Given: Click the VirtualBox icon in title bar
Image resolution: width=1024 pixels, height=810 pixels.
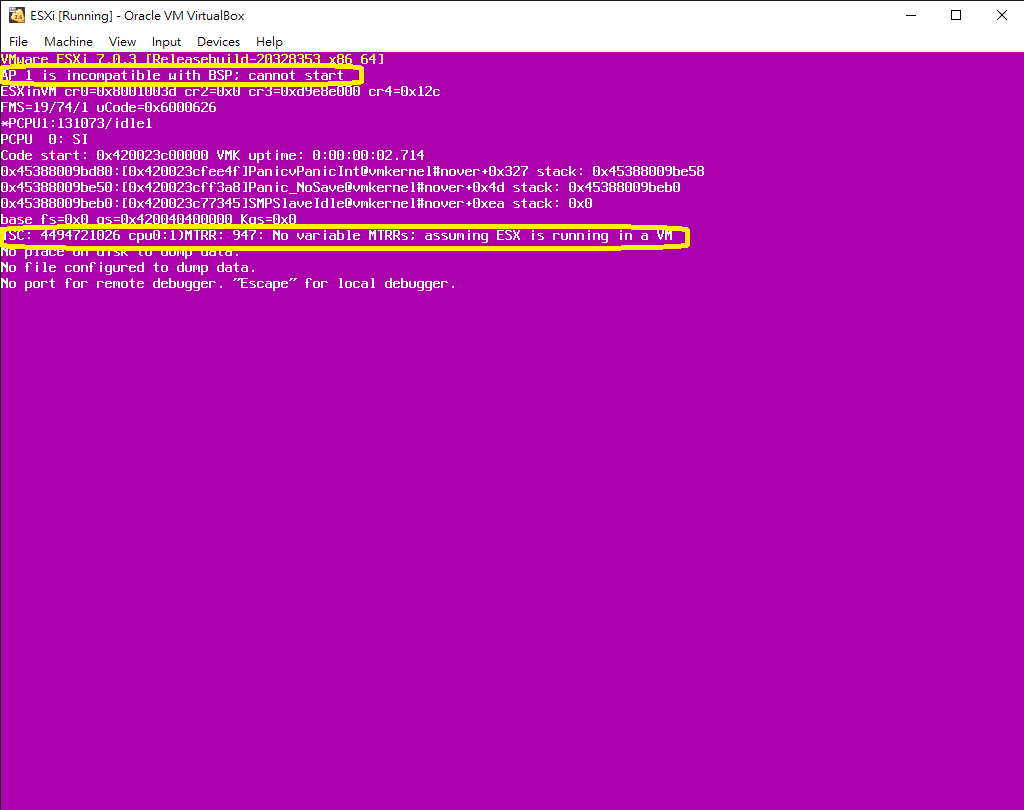Looking at the screenshot, I should [x=16, y=15].
